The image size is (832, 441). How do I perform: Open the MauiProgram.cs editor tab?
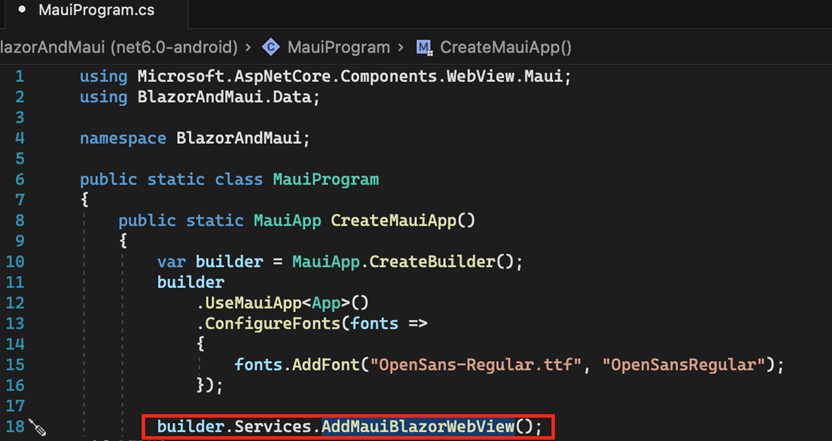[x=95, y=11]
